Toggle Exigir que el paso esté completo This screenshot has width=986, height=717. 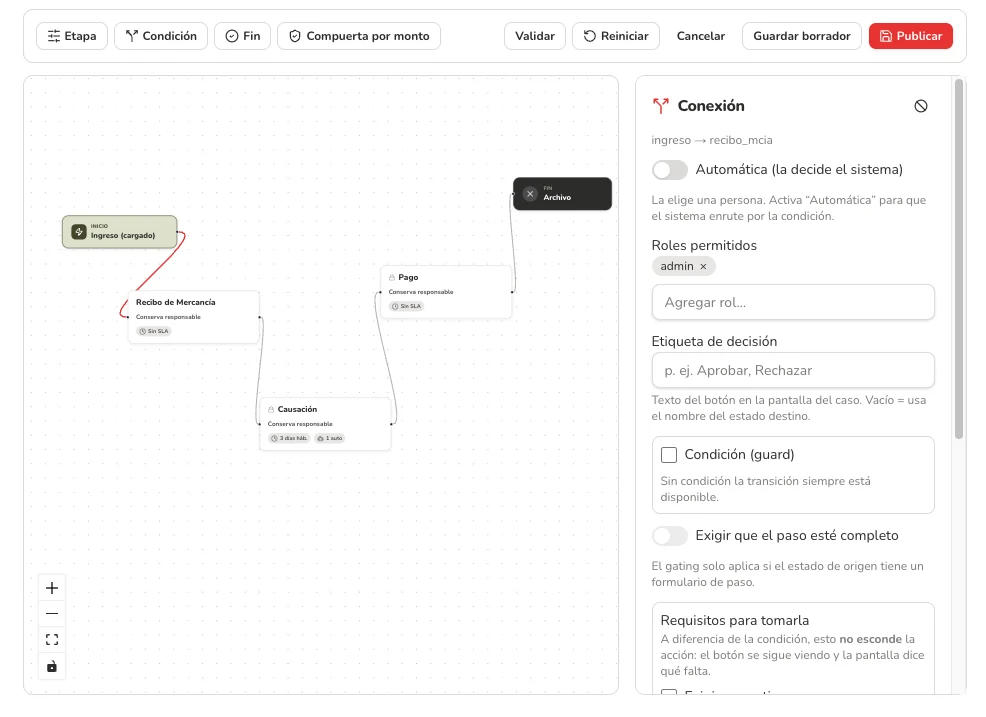pyautogui.click(x=670, y=536)
